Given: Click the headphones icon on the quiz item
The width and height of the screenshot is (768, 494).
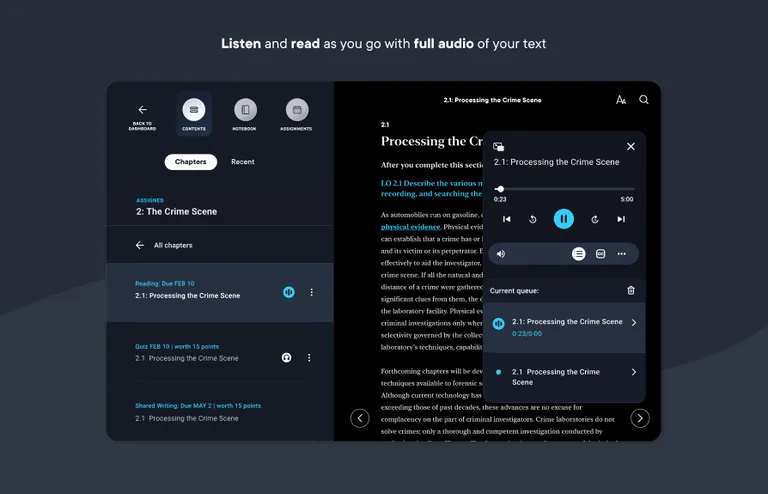Looking at the screenshot, I should (x=286, y=357).
